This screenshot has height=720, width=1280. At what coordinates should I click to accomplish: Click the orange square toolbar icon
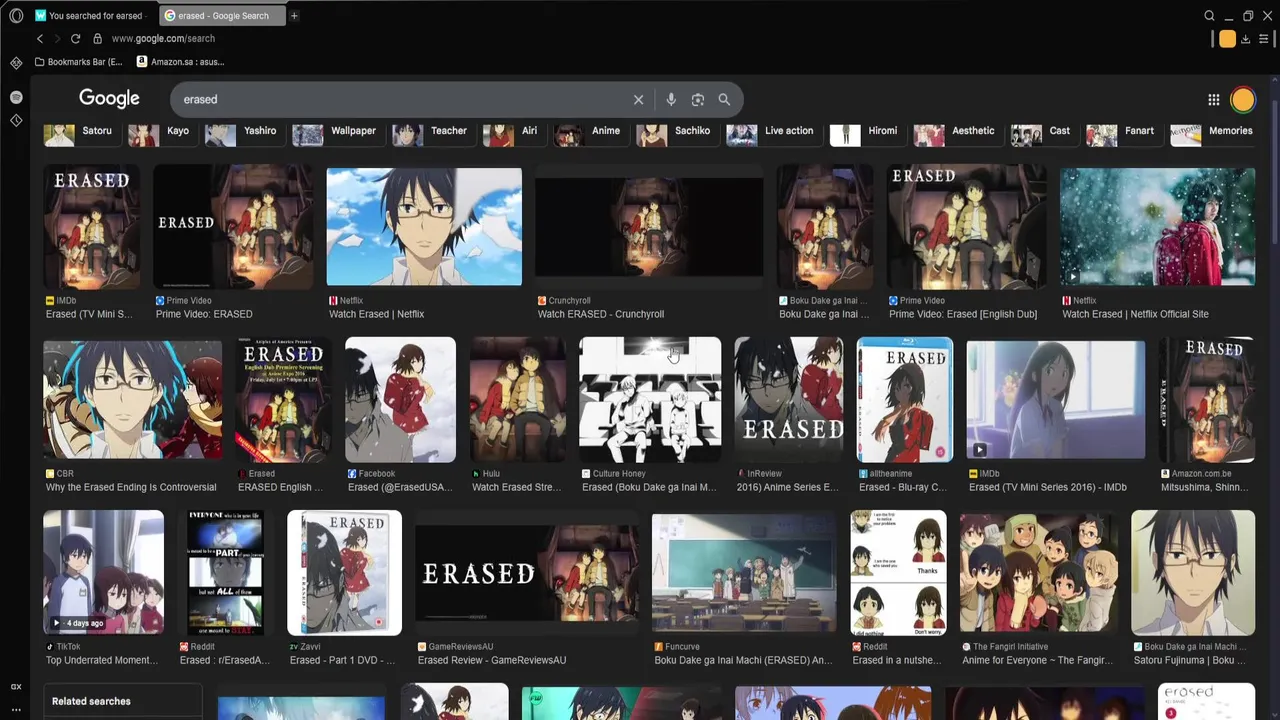1227,39
